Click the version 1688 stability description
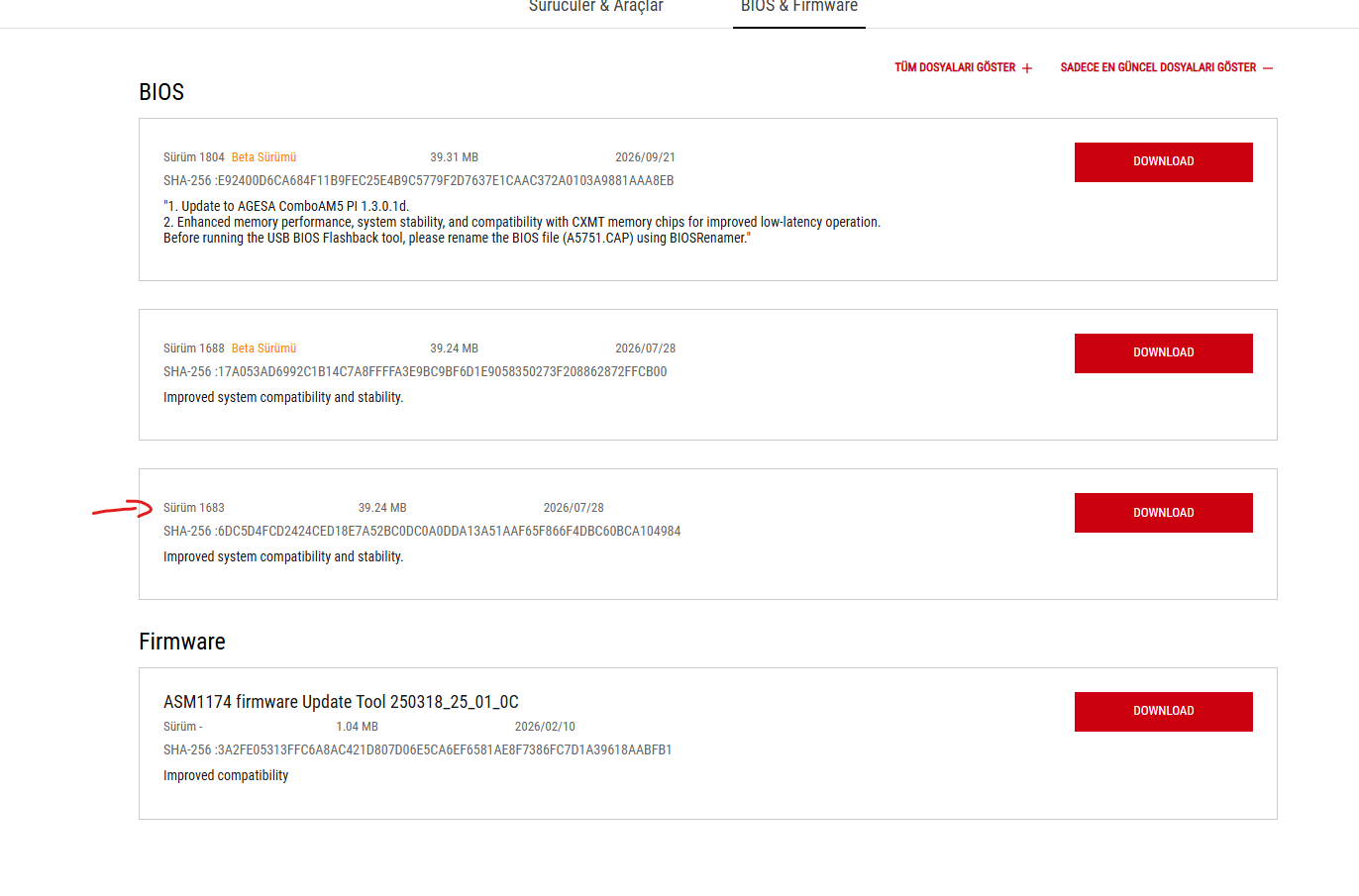The width and height of the screenshot is (1359, 896). pos(283,397)
